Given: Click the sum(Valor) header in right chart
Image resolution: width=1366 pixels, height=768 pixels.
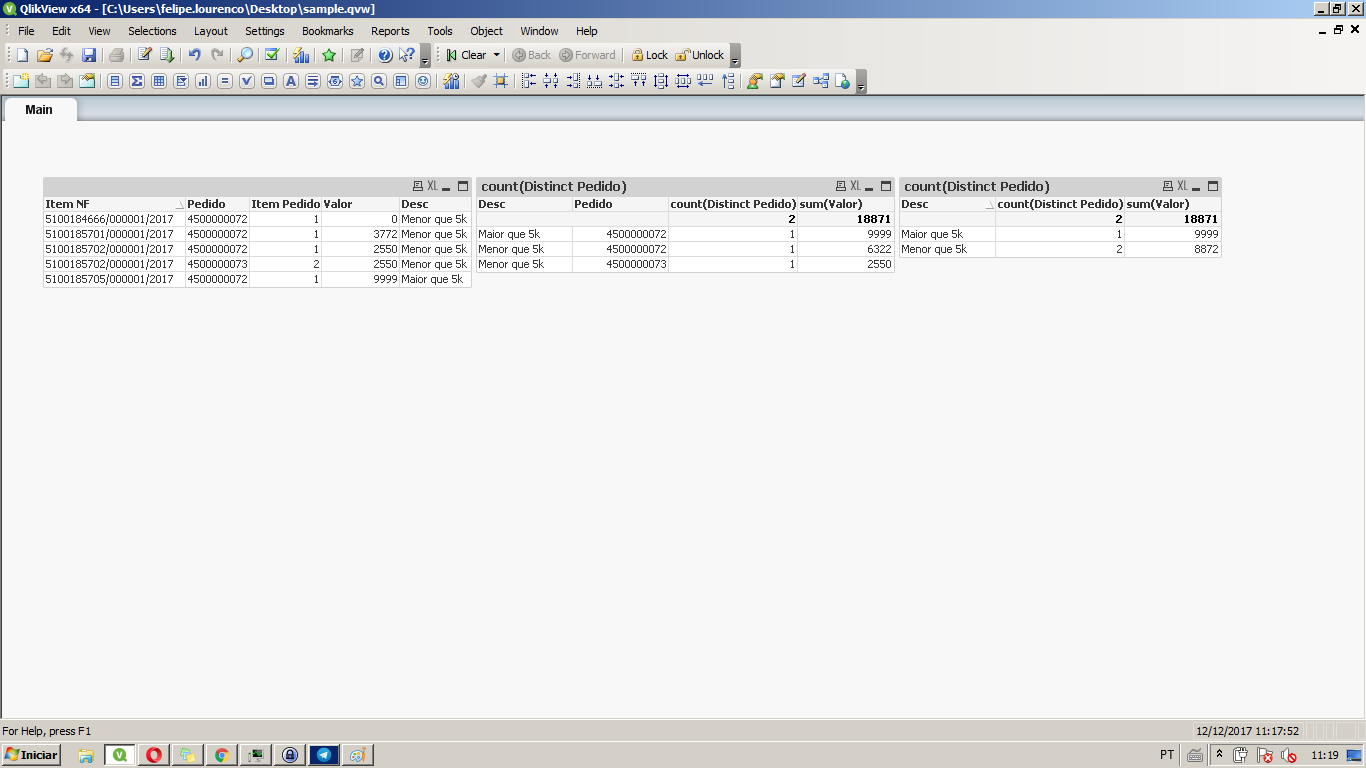Looking at the screenshot, I should pos(1172,204).
